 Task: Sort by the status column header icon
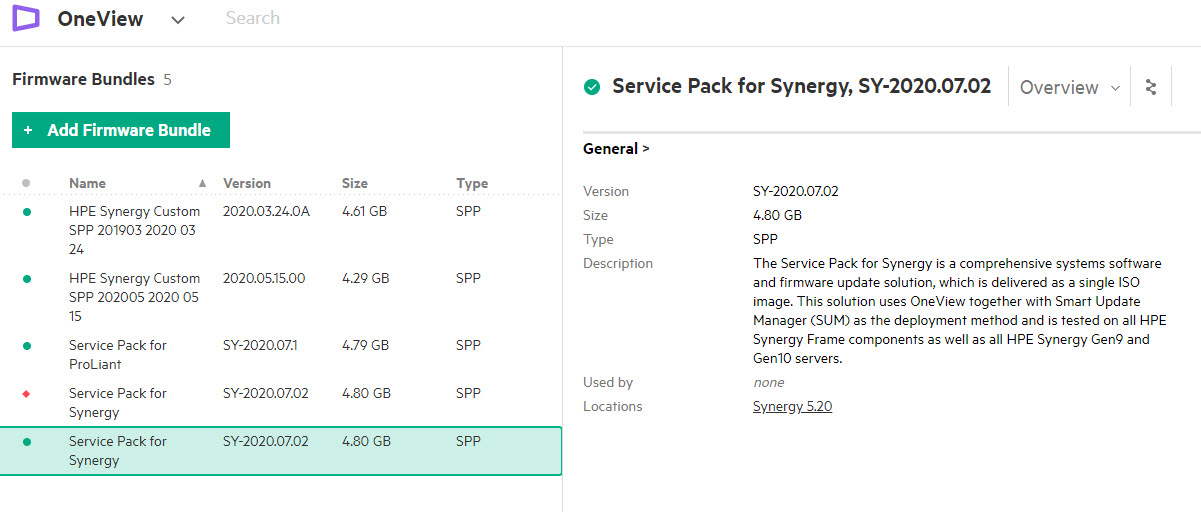26,183
